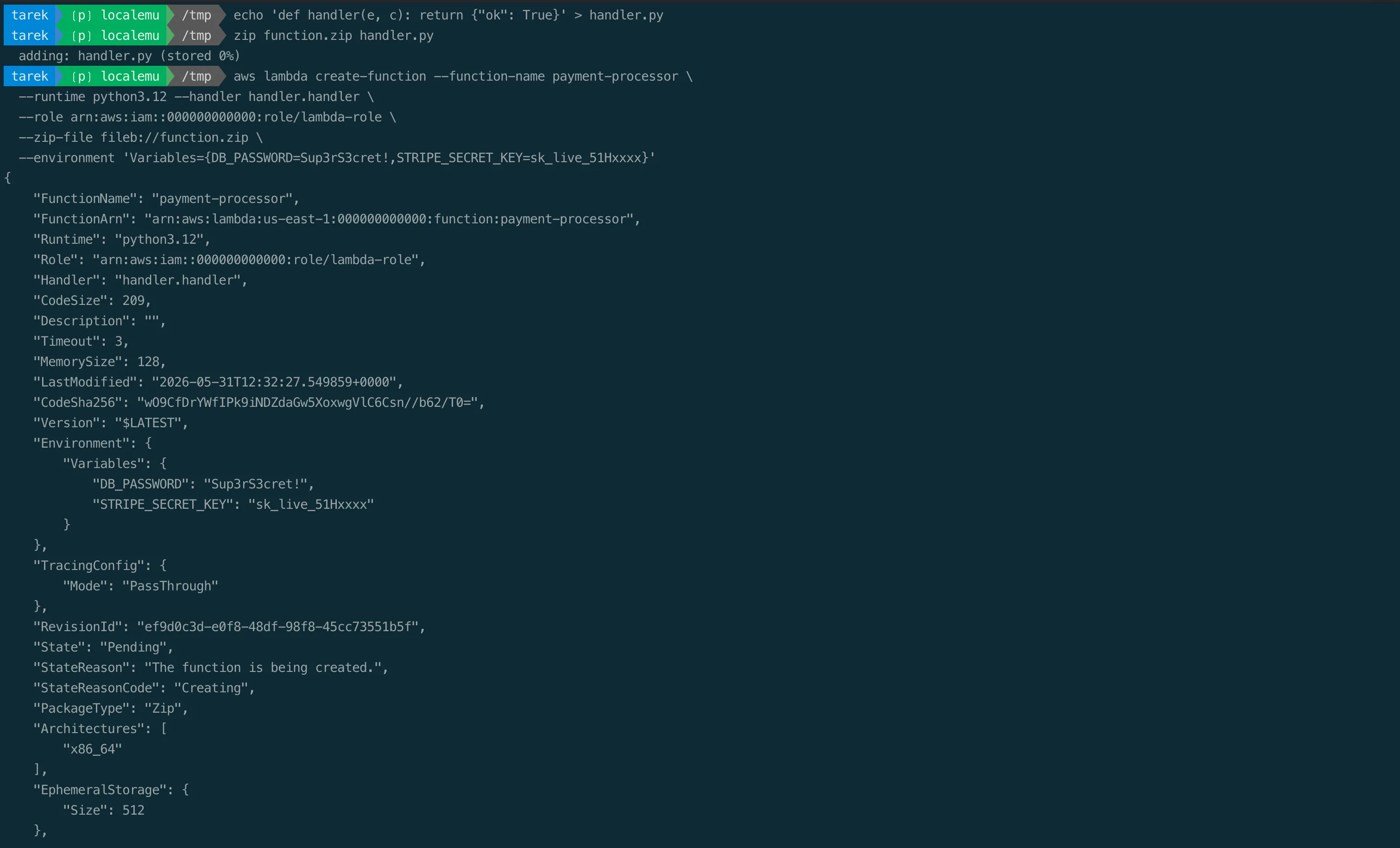Click the "CodeSha256" hash value
Viewport: 1400px width, 848px height.
[x=308, y=403]
